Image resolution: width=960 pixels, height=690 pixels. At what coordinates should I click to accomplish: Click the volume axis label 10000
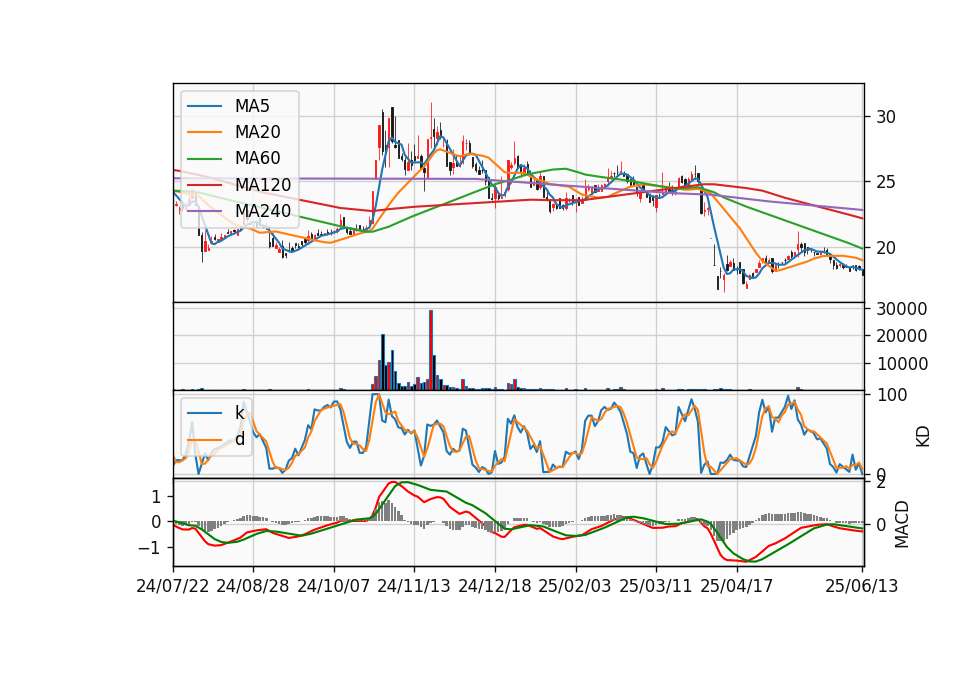902,364
